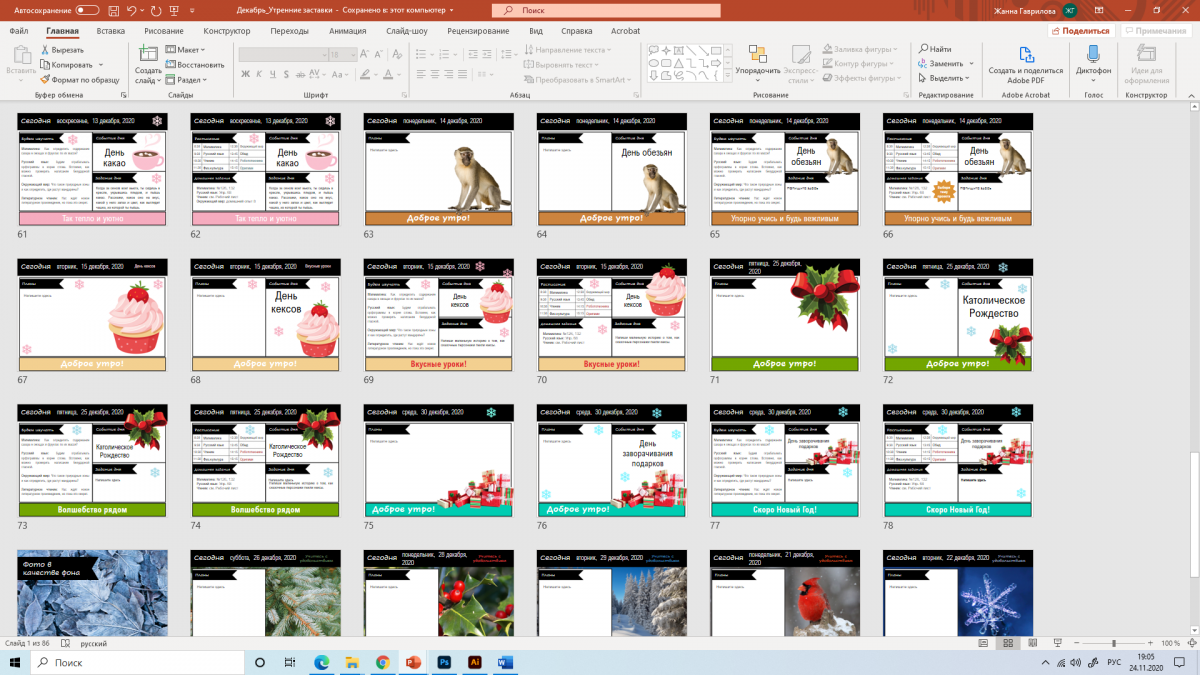Image resolution: width=1200 pixels, height=675 pixels.
Task: Click Вырезать cut button
Action: [61, 49]
